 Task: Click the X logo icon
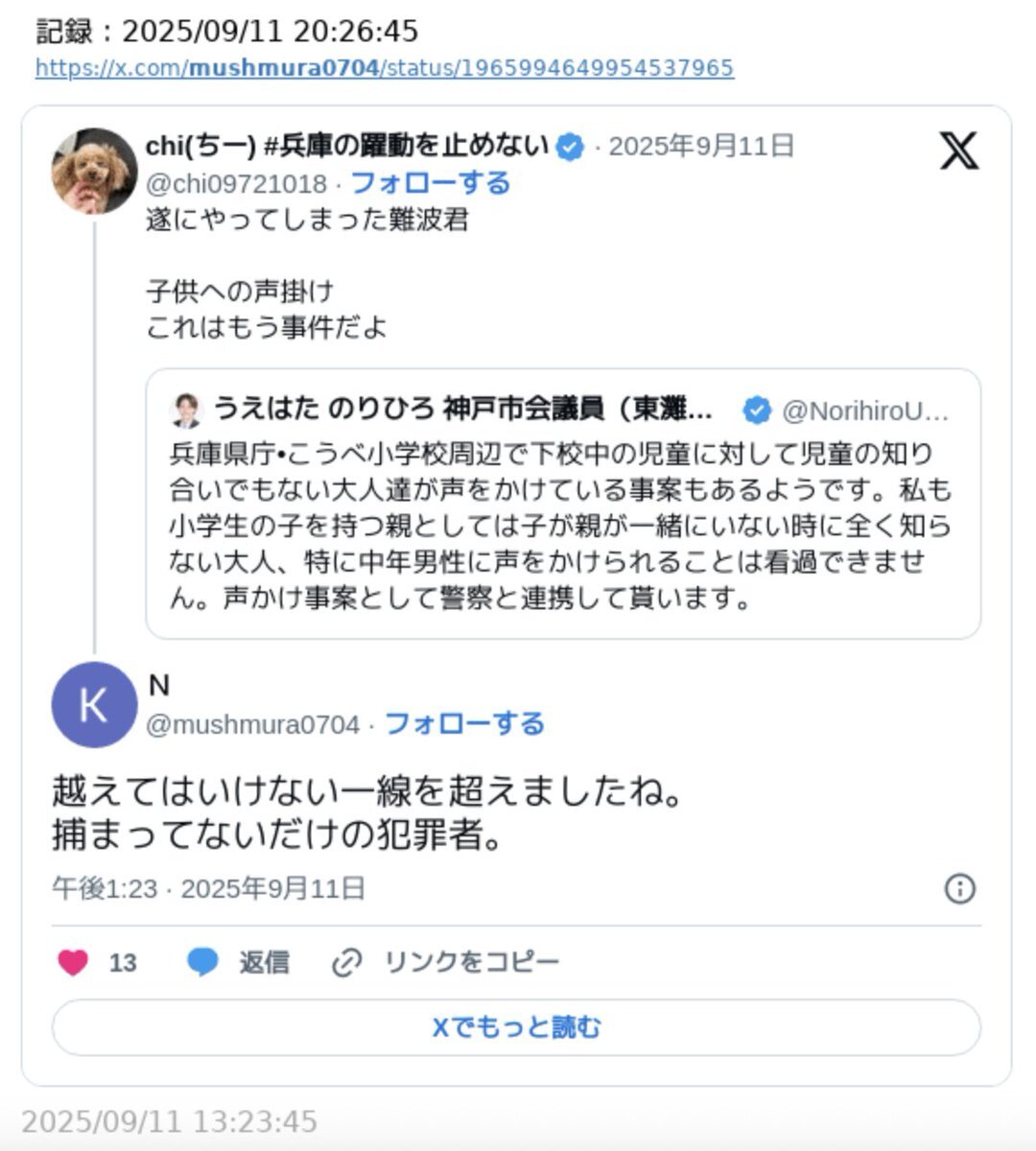click(958, 151)
